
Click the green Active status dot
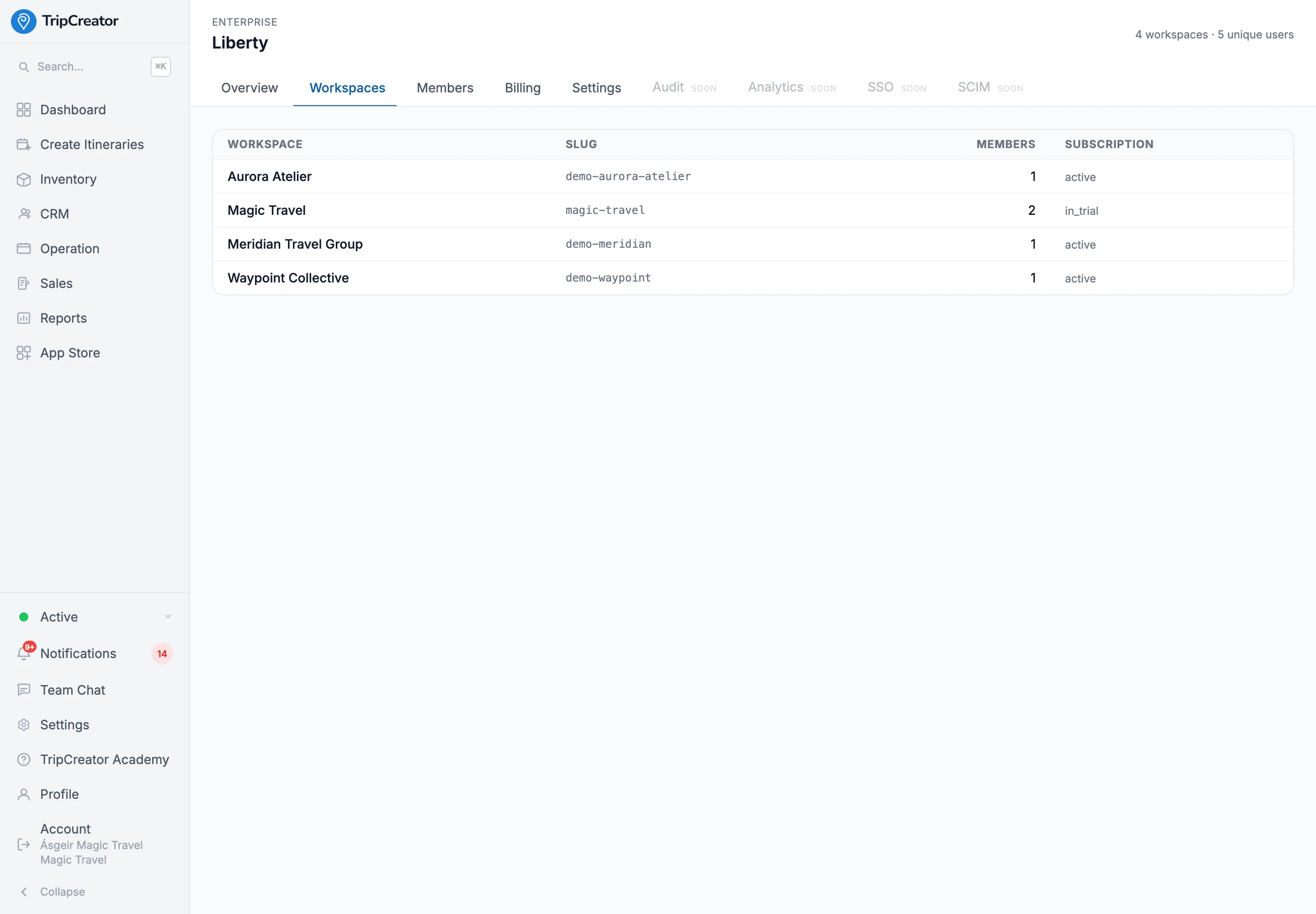tap(24, 617)
